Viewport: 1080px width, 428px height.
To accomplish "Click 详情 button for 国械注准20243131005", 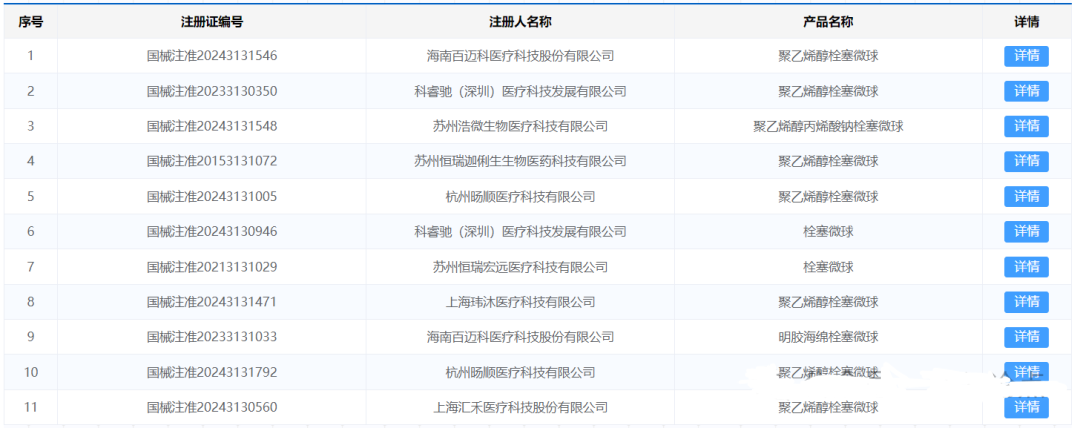I will (x=1026, y=196).
